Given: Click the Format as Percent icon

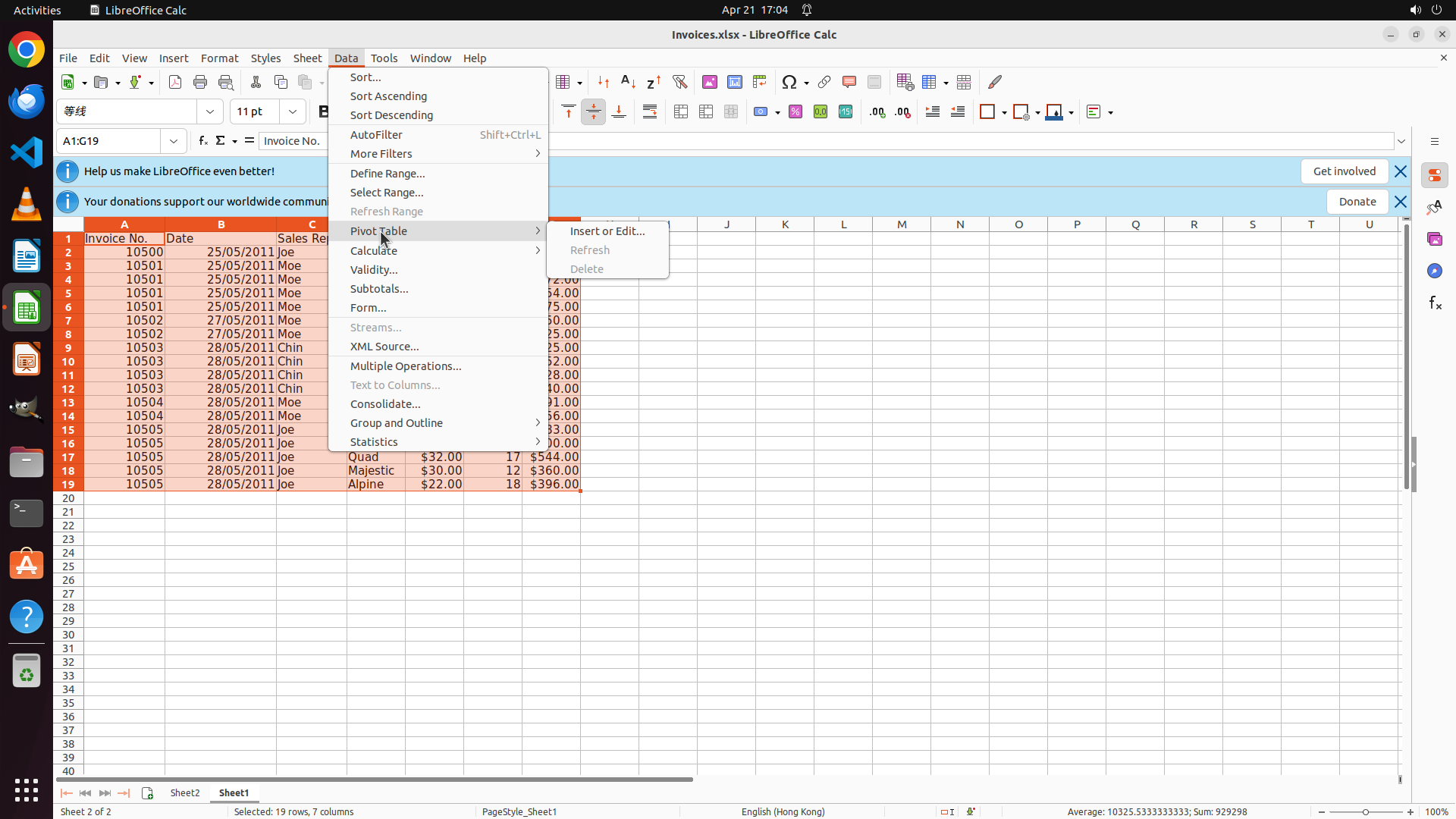Looking at the screenshot, I should (x=795, y=112).
